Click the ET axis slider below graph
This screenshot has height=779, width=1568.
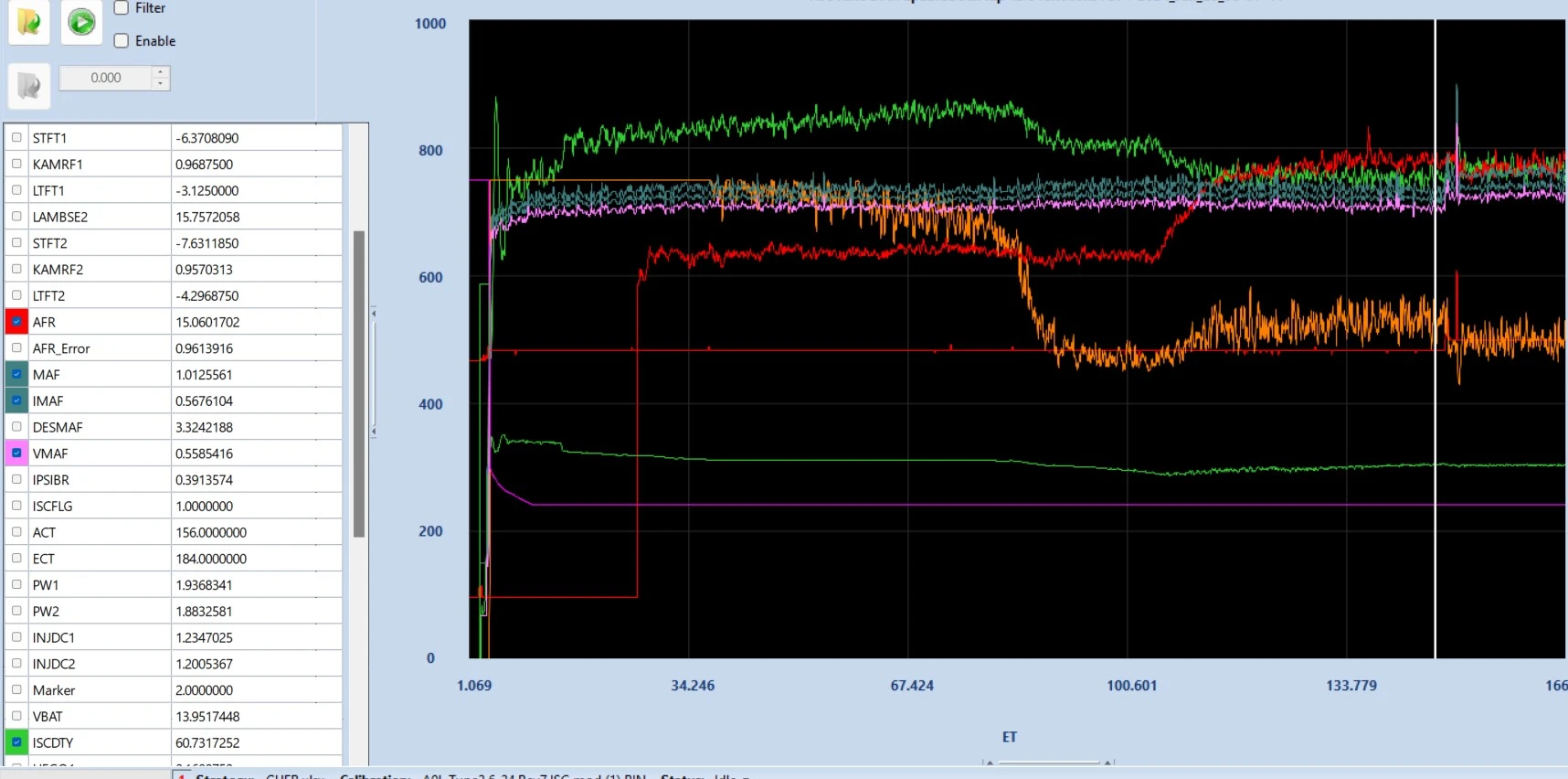[1049, 763]
